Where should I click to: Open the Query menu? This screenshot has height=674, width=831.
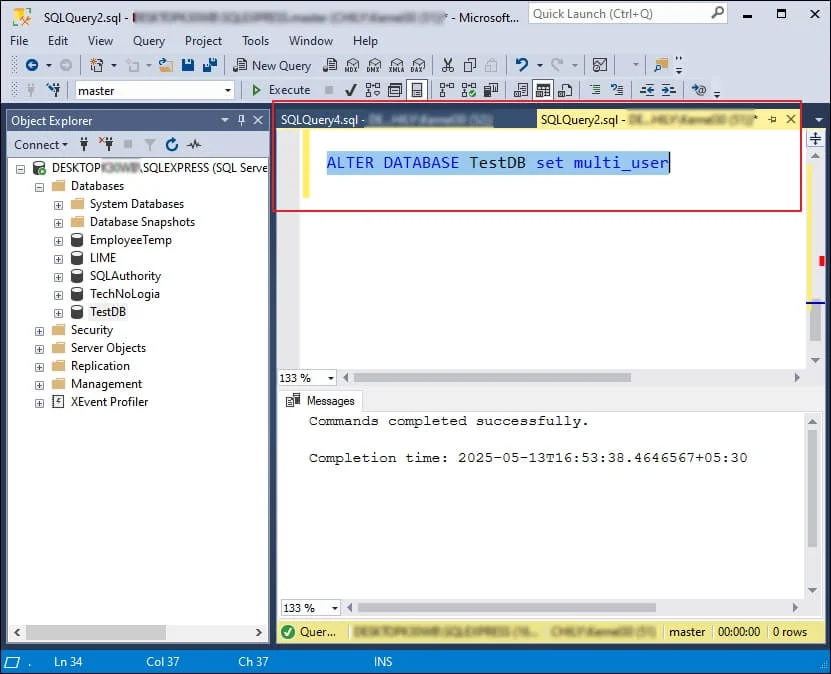tap(148, 40)
